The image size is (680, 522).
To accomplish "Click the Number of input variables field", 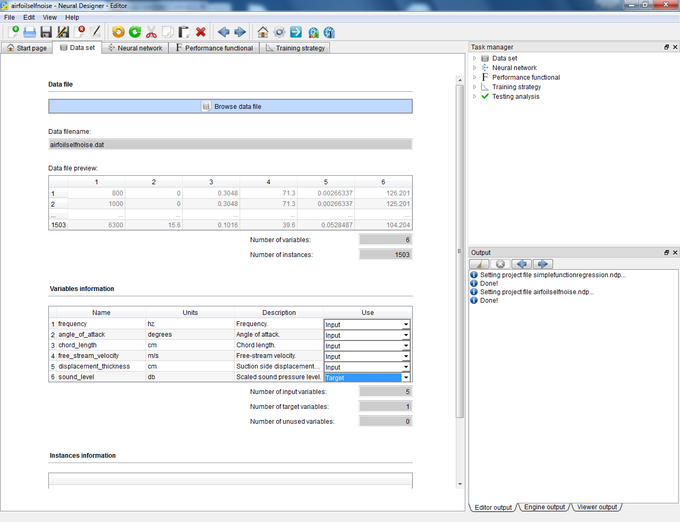I will (386, 392).
